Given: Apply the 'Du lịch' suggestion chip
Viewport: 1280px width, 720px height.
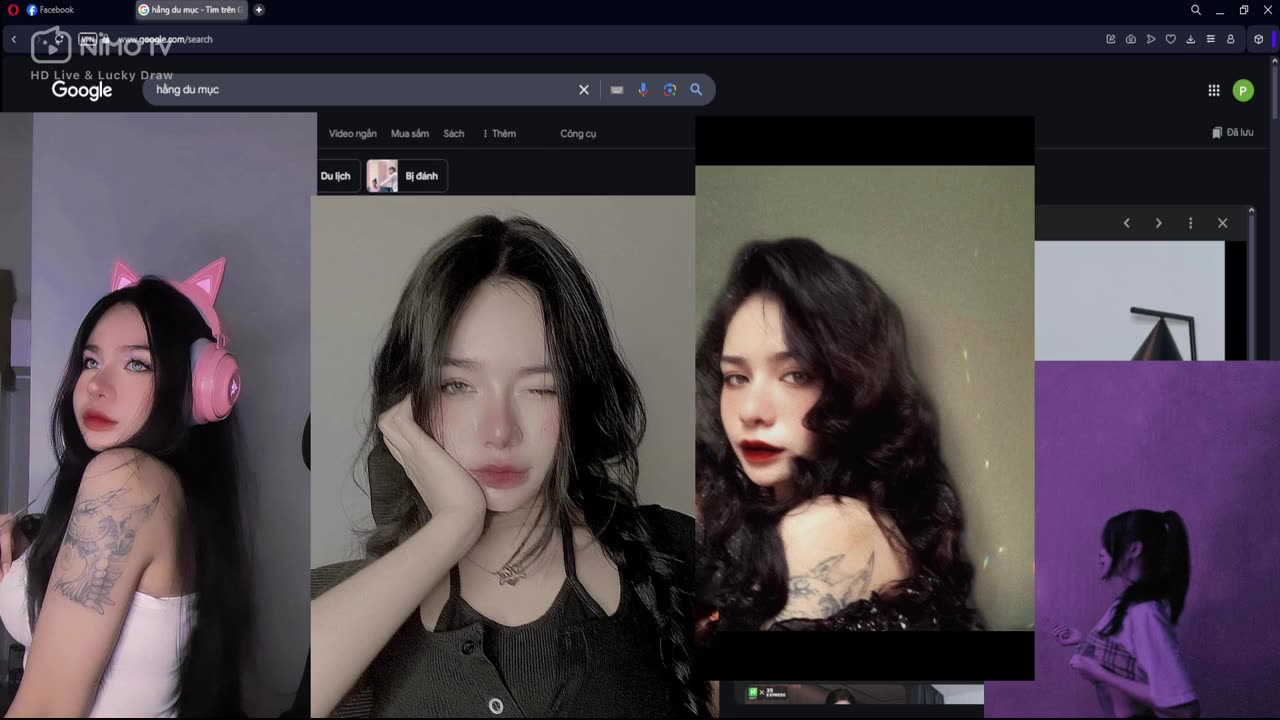Looking at the screenshot, I should pos(336,176).
